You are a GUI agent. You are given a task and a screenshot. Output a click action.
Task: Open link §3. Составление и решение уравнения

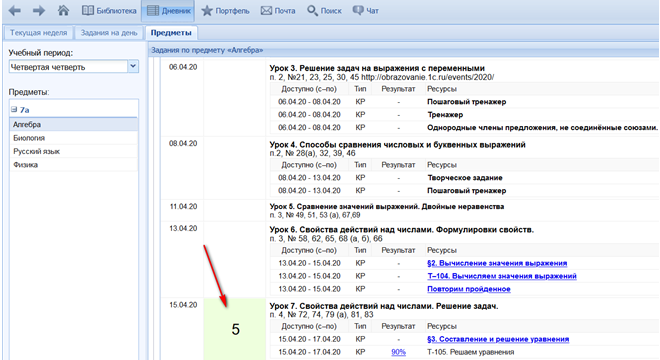tap(498, 339)
